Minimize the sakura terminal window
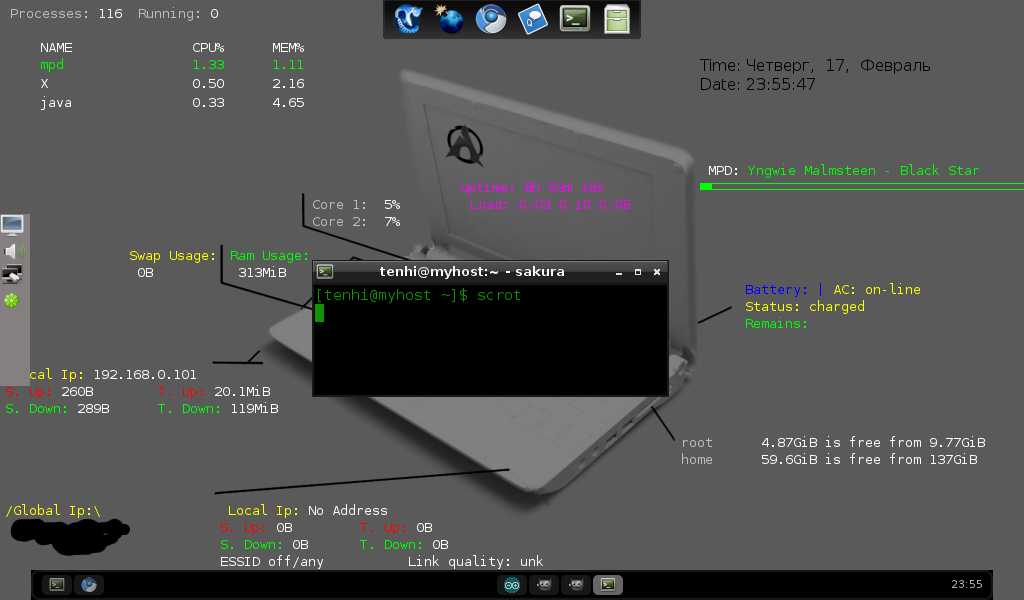1024x600 pixels. 619,272
